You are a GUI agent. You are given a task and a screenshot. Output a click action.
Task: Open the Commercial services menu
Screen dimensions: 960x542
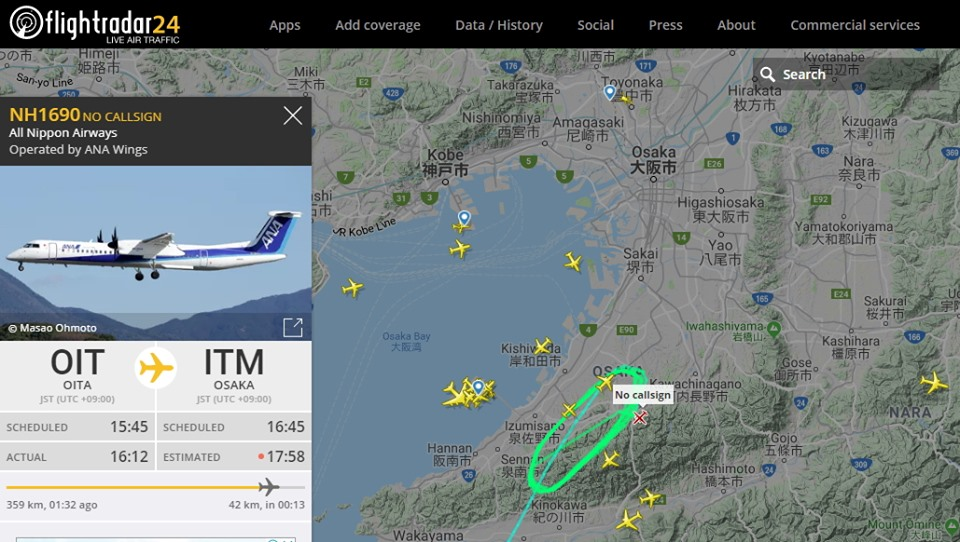tap(855, 25)
